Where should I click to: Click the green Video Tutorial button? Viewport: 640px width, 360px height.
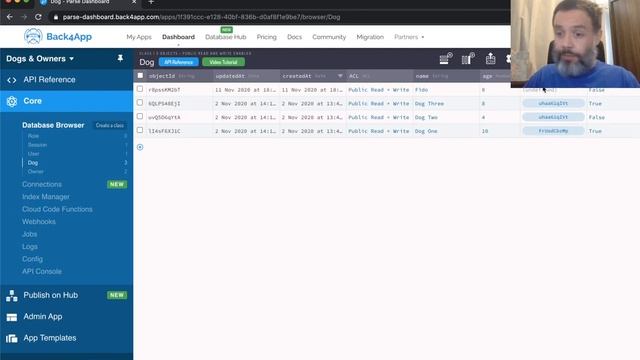(x=223, y=62)
